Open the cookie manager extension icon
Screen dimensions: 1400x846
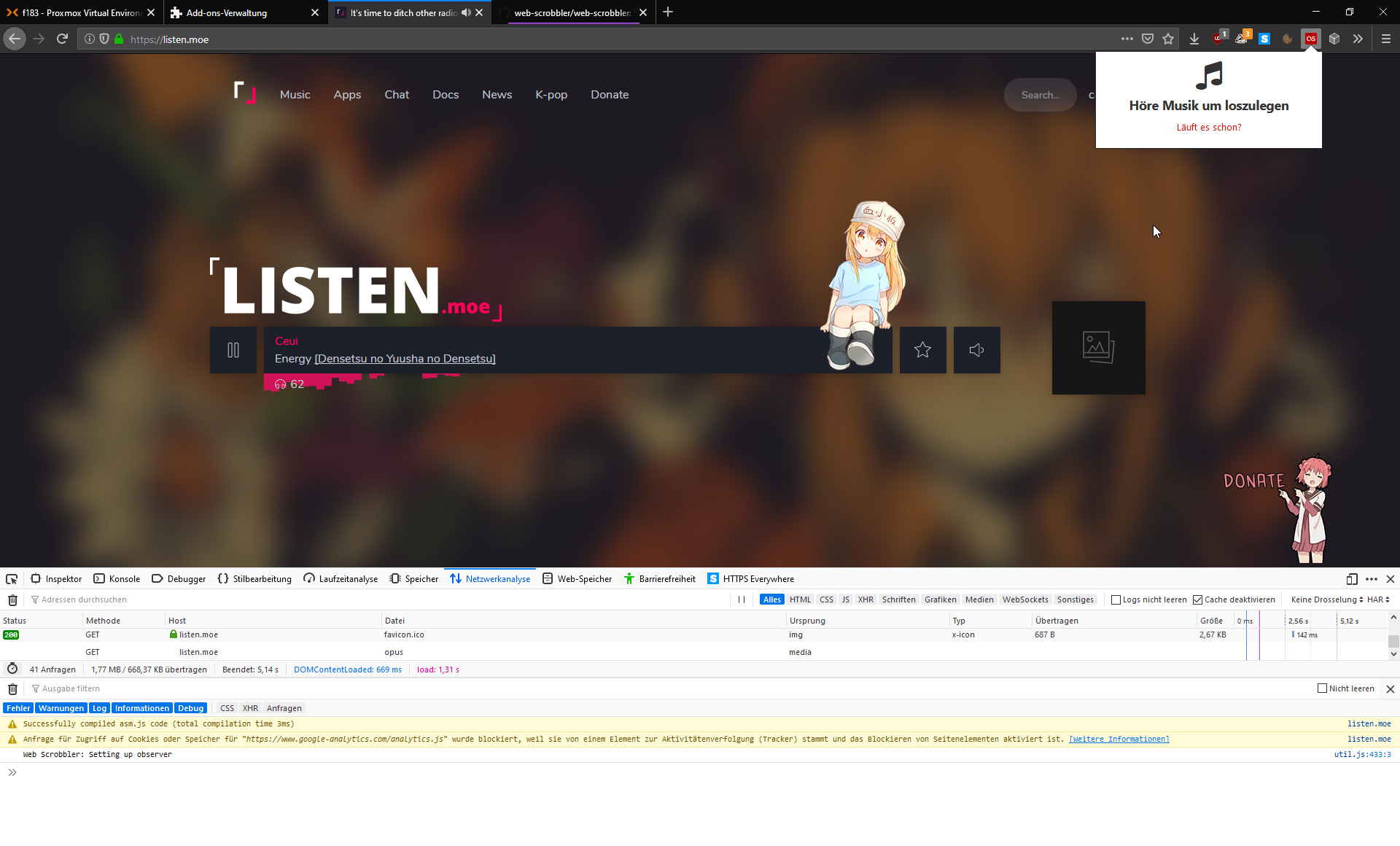point(1288,39)
